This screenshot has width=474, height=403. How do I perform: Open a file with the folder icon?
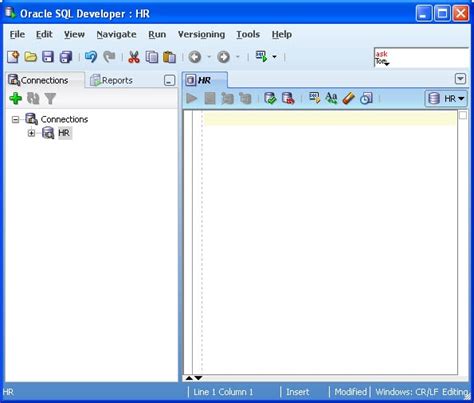(31, 57)
